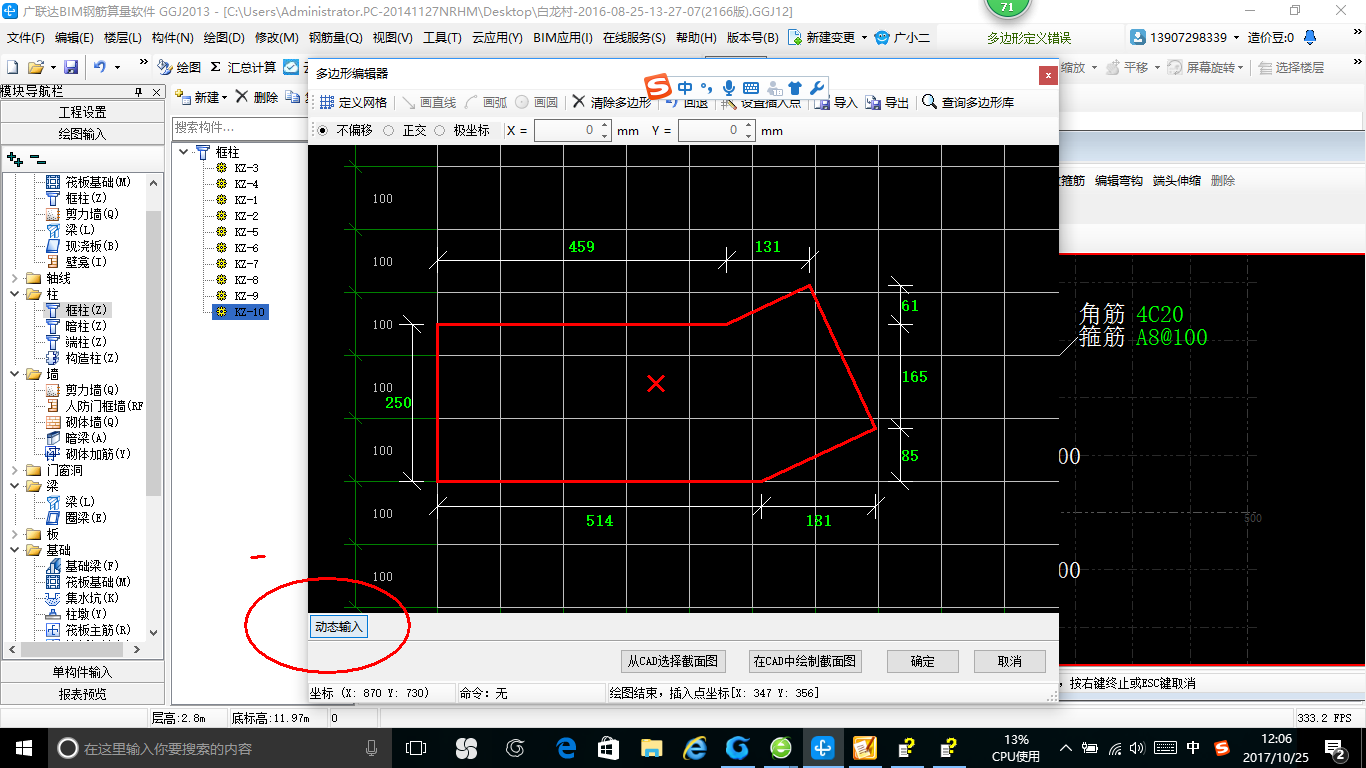
Task: Open the 楼层(L) menu
Action: click(123, 38)
